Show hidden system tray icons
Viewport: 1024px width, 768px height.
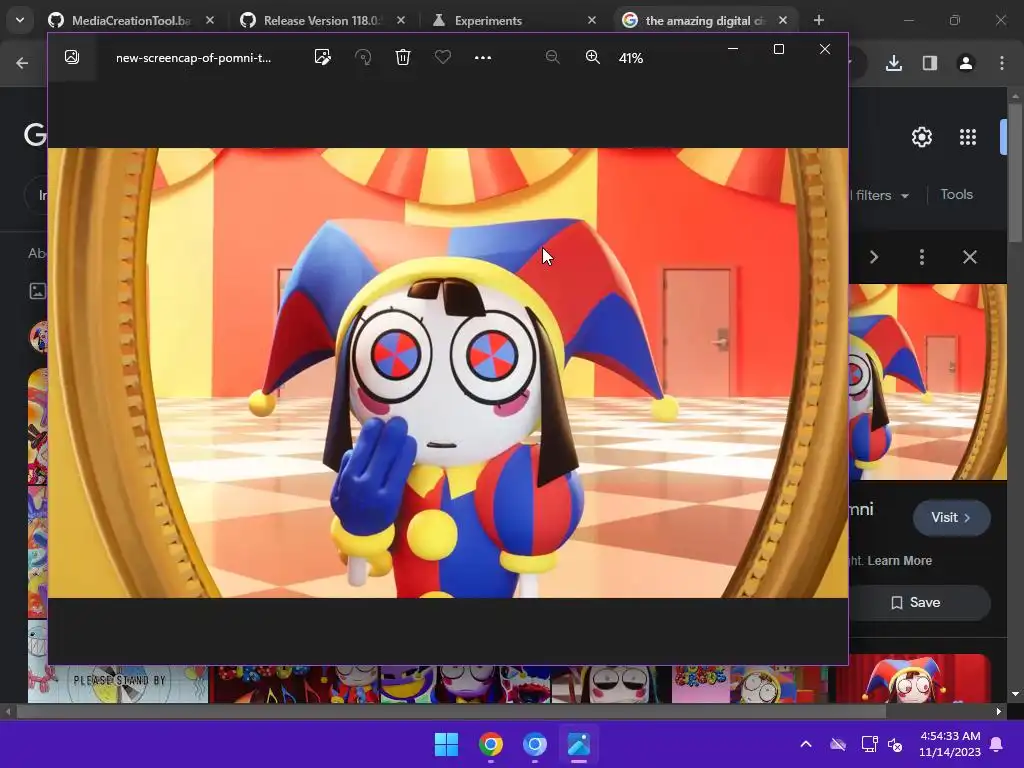[x=806, y=744]
